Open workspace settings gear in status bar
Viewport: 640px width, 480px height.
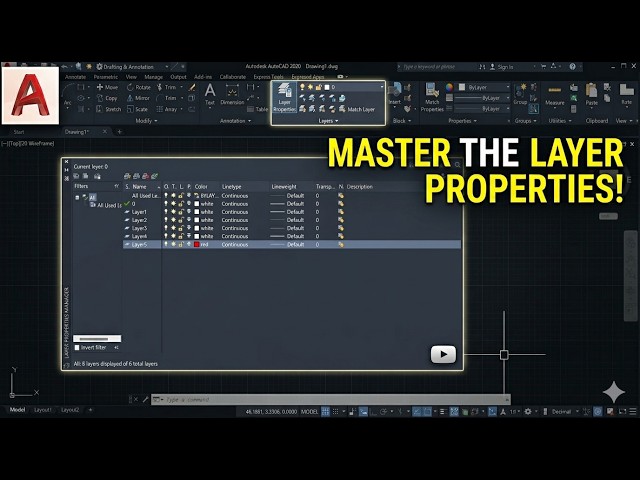(x=528, y=411)
